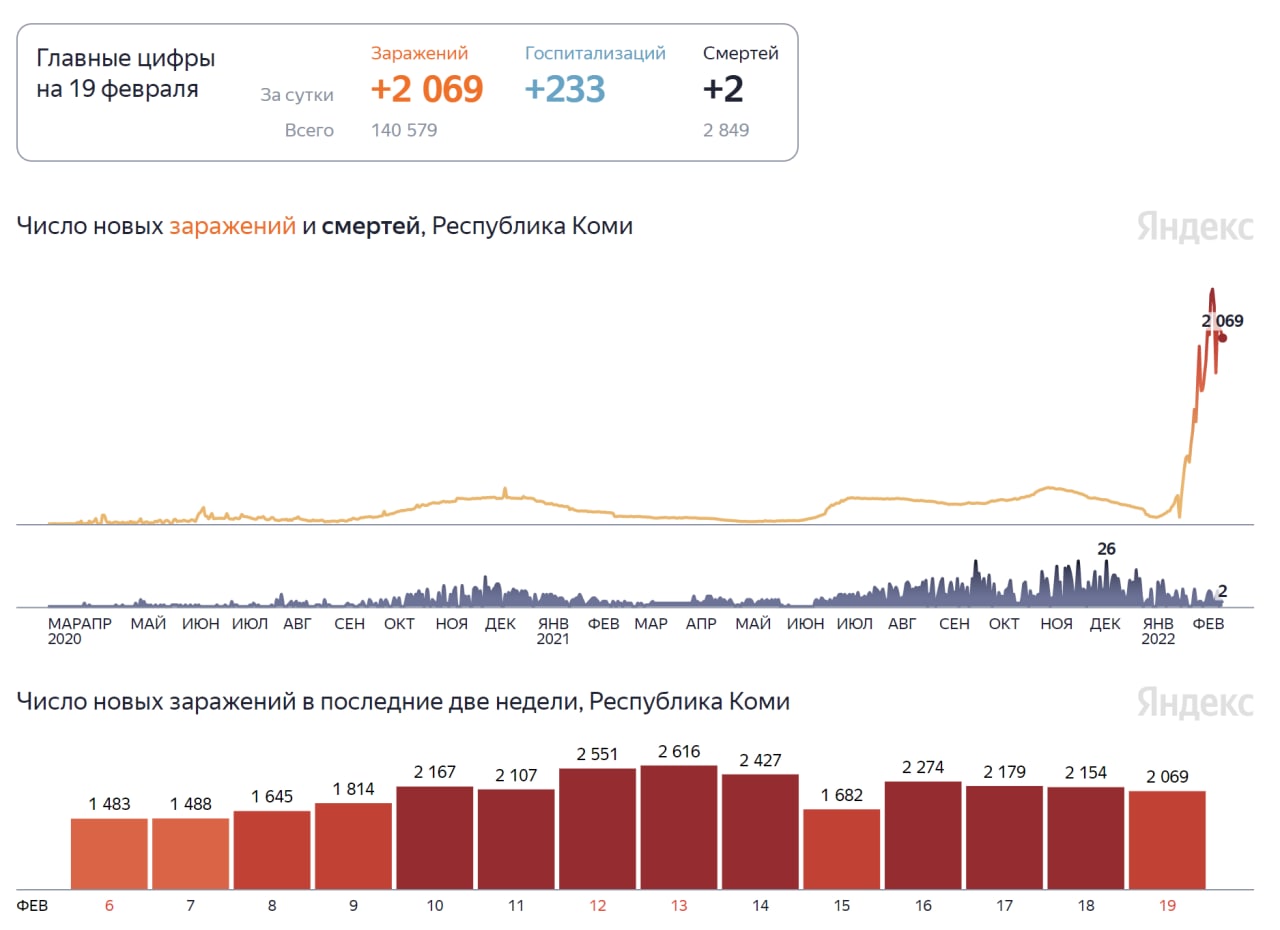Click the two-week bar chart title

(x=403, y=702)
